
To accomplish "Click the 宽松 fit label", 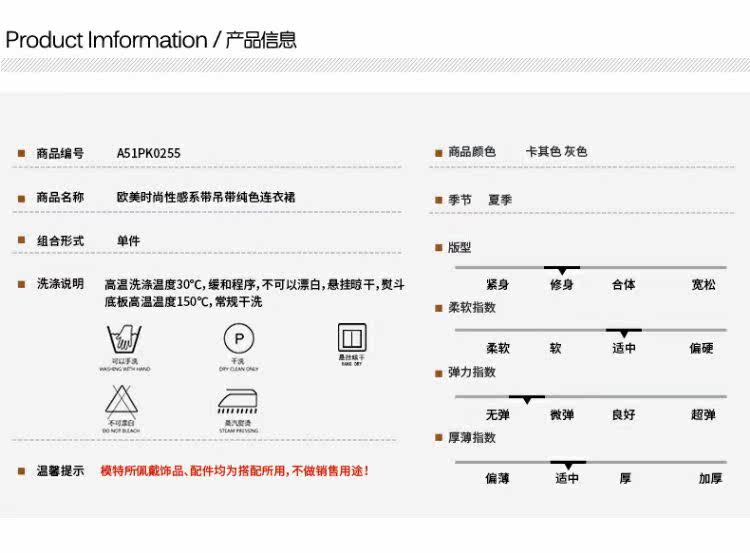I will coord(704,285).
